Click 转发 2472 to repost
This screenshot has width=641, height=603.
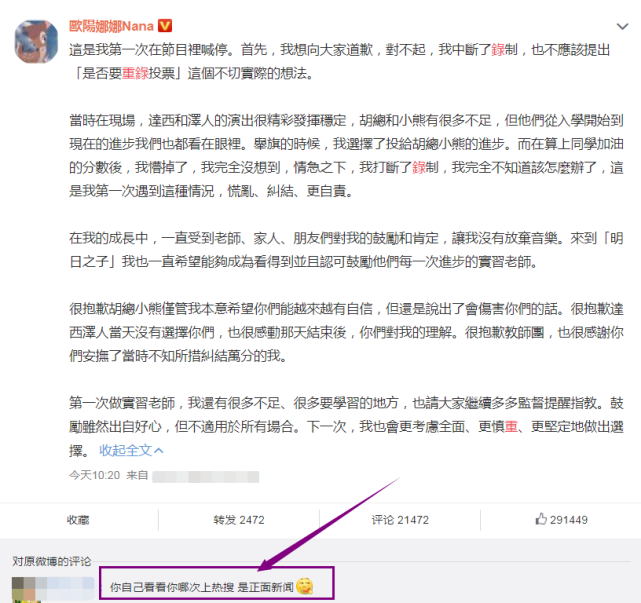(239, 520)
